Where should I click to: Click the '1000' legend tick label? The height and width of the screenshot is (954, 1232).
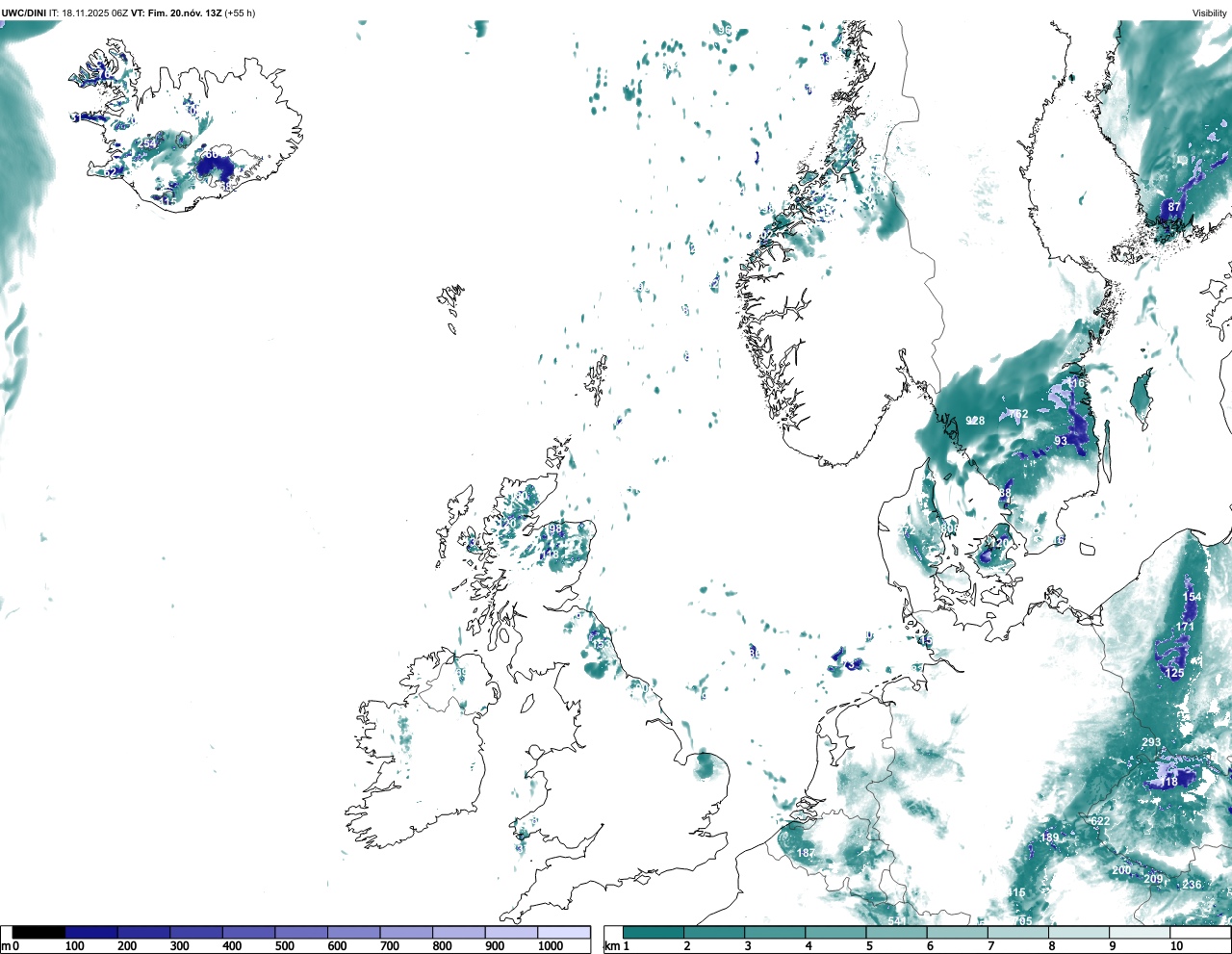tap(551, 946)
